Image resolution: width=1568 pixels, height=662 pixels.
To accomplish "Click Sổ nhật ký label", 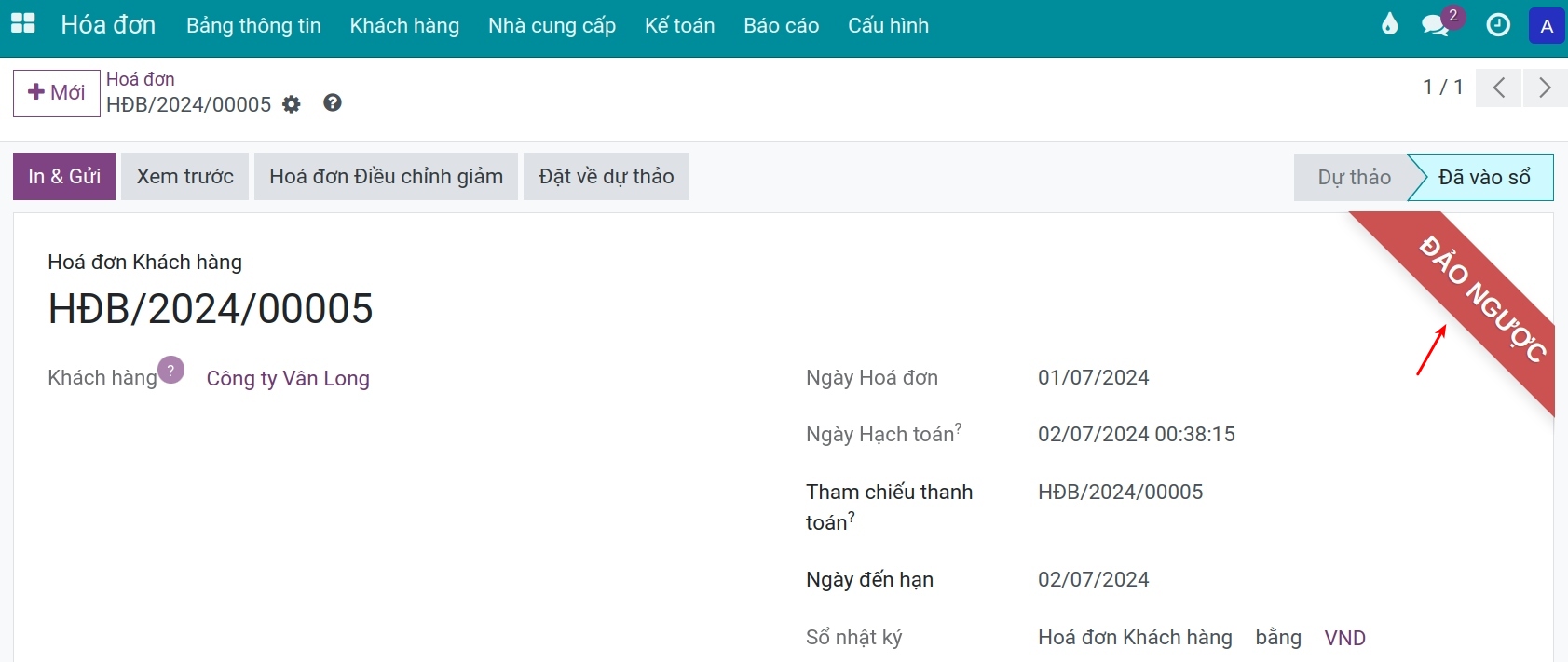I will (853, 638).
